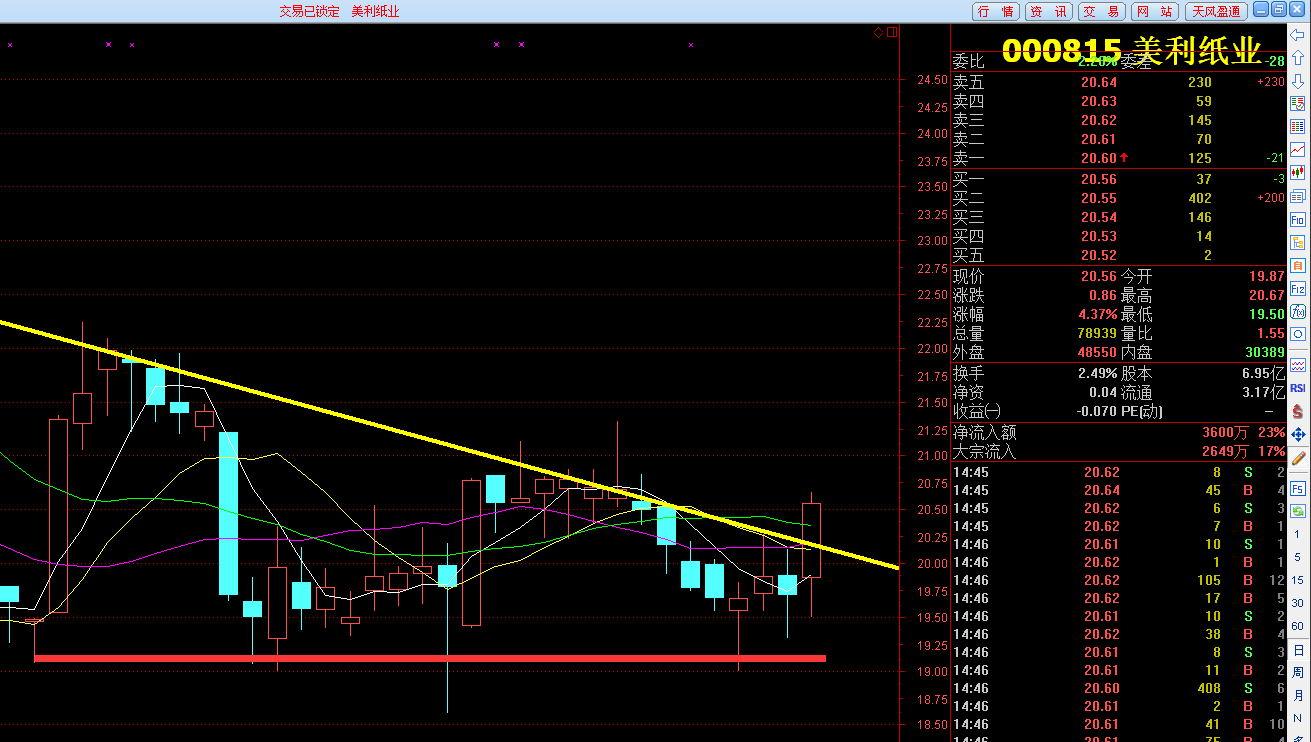Click the 大宗流入 value 2649万

[1227, 452]
